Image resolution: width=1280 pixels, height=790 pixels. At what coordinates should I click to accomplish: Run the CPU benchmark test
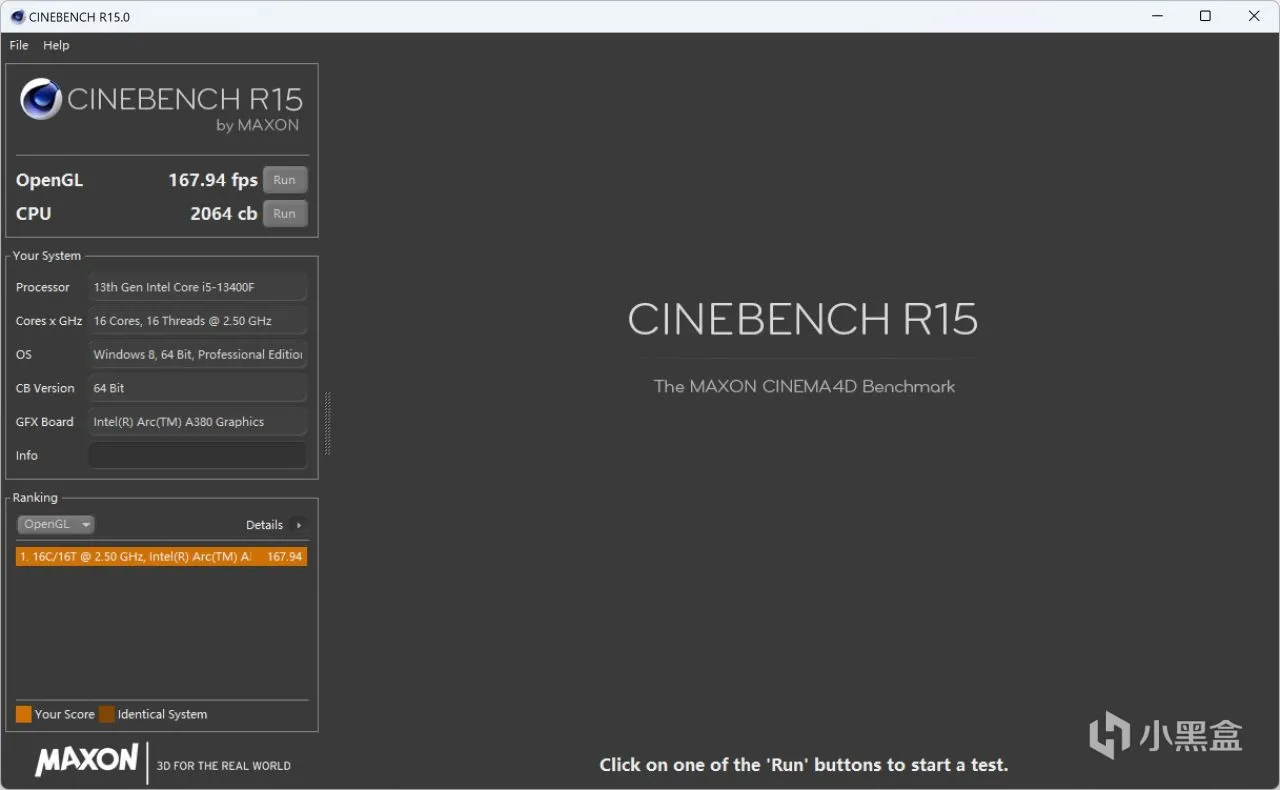coord(285,213)
